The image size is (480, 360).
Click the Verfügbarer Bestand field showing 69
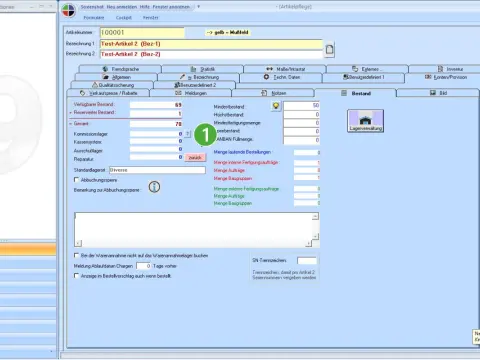[x=156, y=105]
